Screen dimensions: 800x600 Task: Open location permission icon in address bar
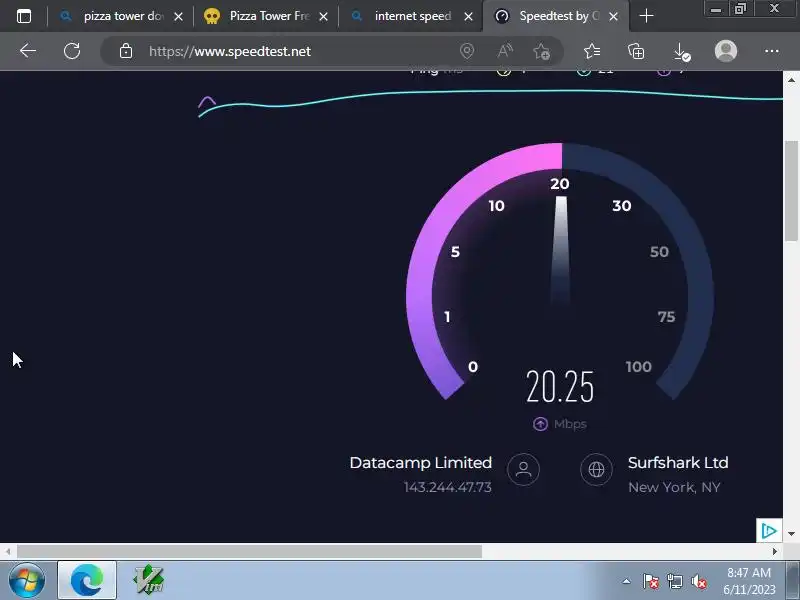pyautogui.click(x=466, y=51)
